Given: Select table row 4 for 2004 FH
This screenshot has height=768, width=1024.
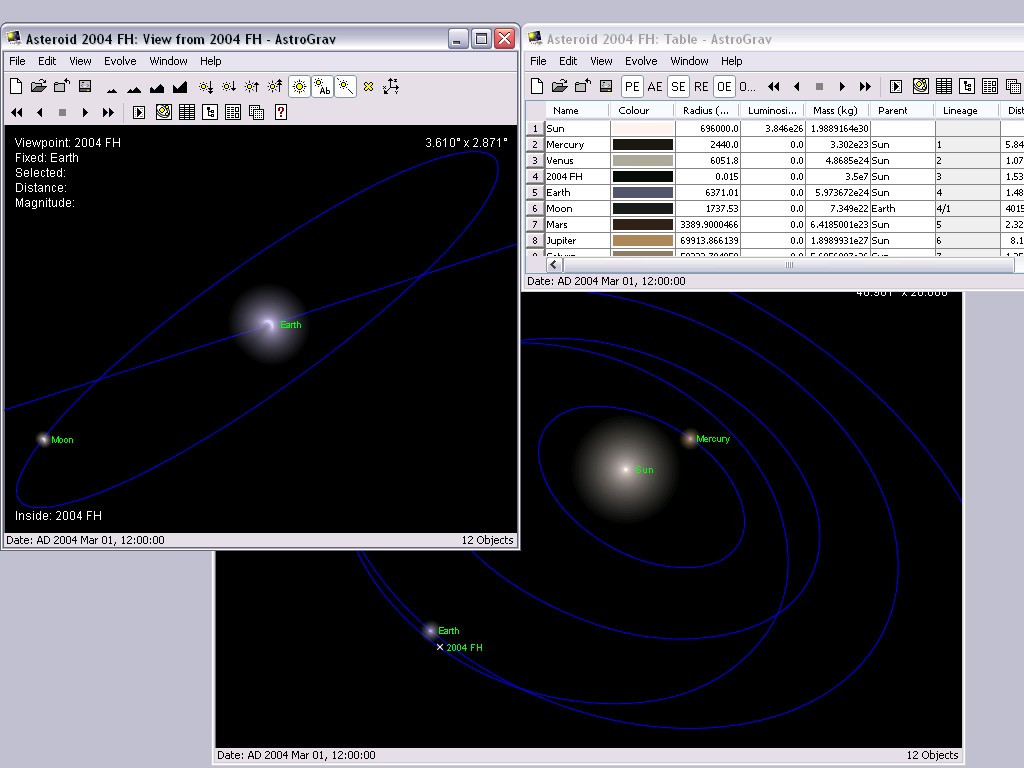Looking at the screenshot, I should point(535,176).
